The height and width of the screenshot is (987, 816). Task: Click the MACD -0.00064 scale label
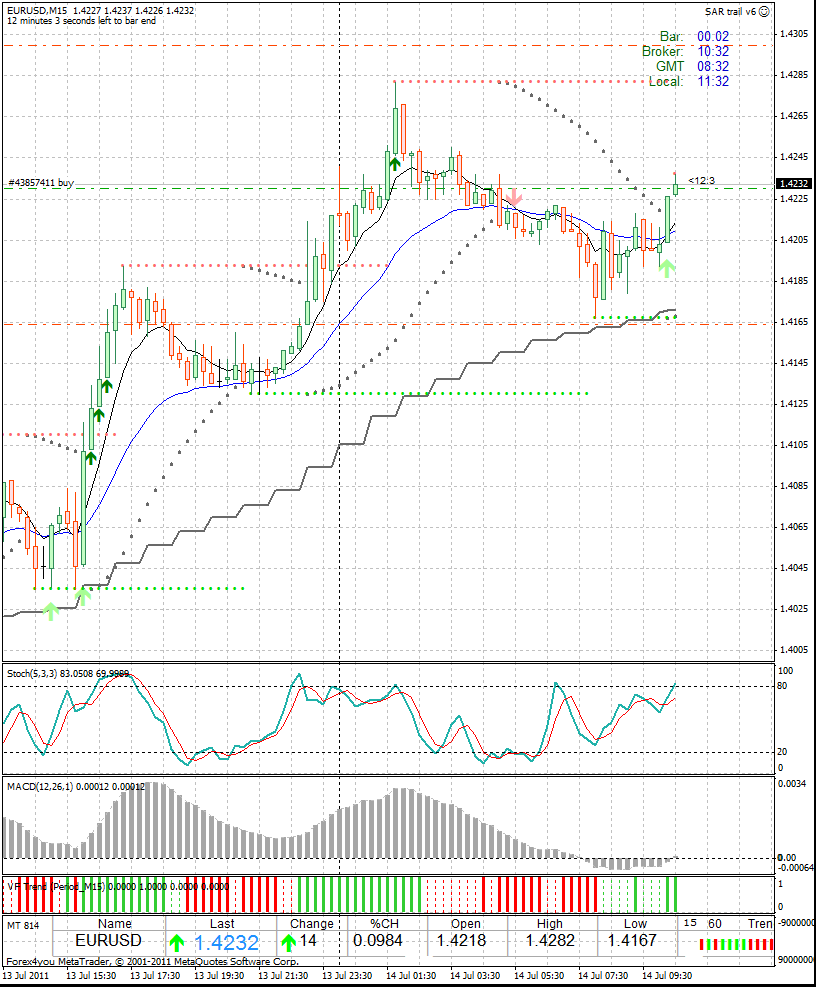pyautogui.click(x=796, y=867)
